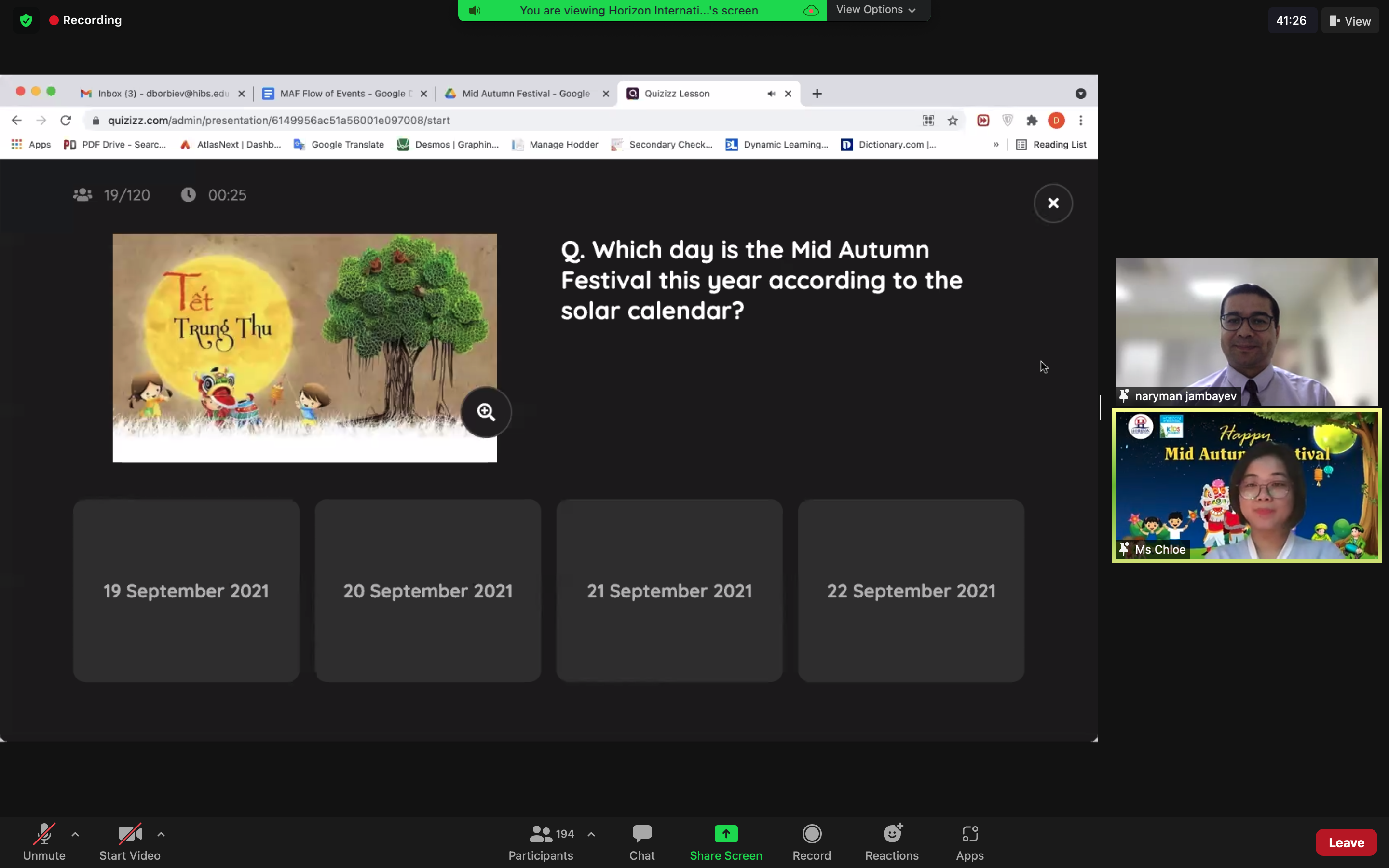Click the red screen recorder extension icon

(x=983, y=120)
